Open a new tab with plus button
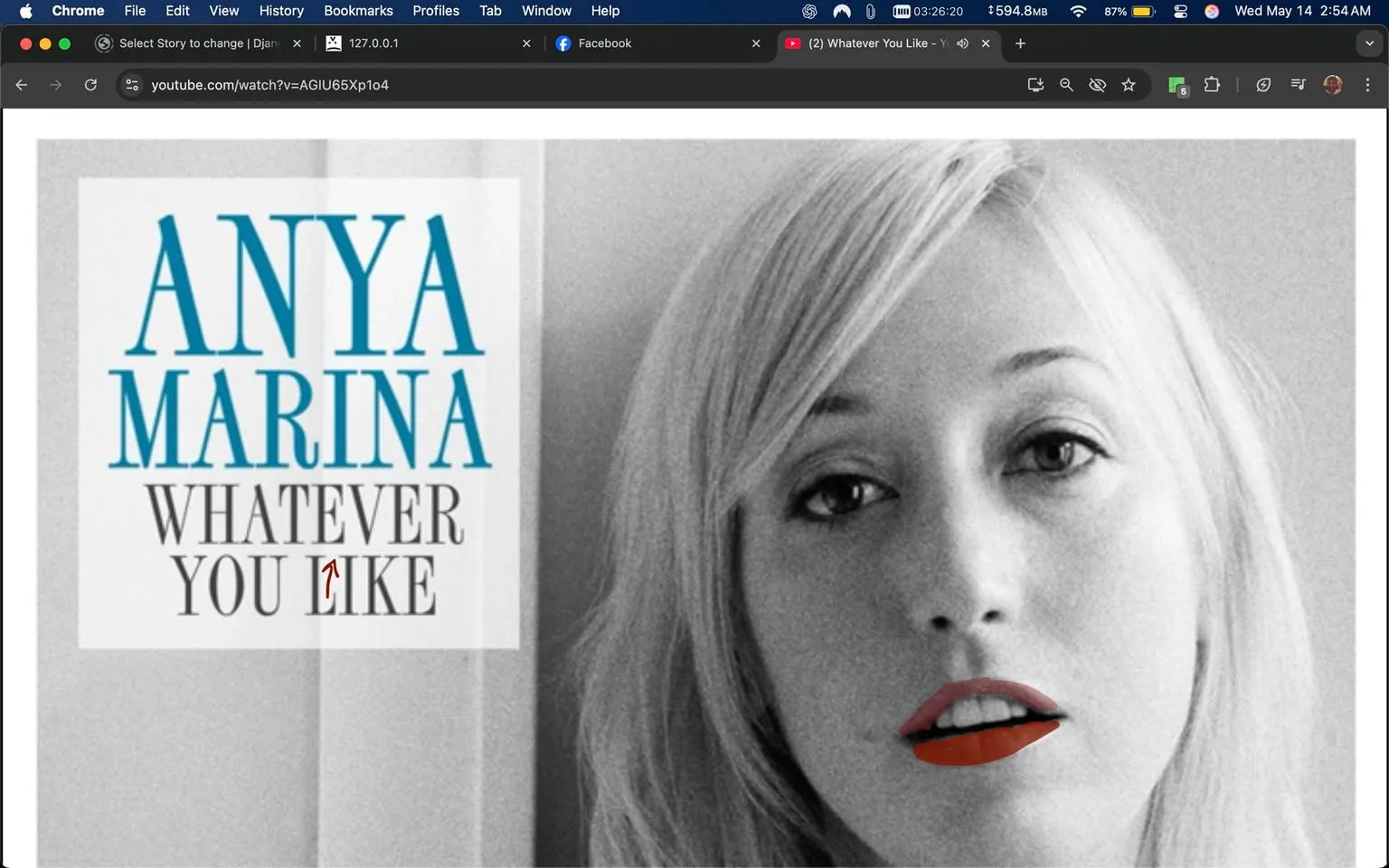Screen dimensions: 1389x868 tap(1020, 43)
